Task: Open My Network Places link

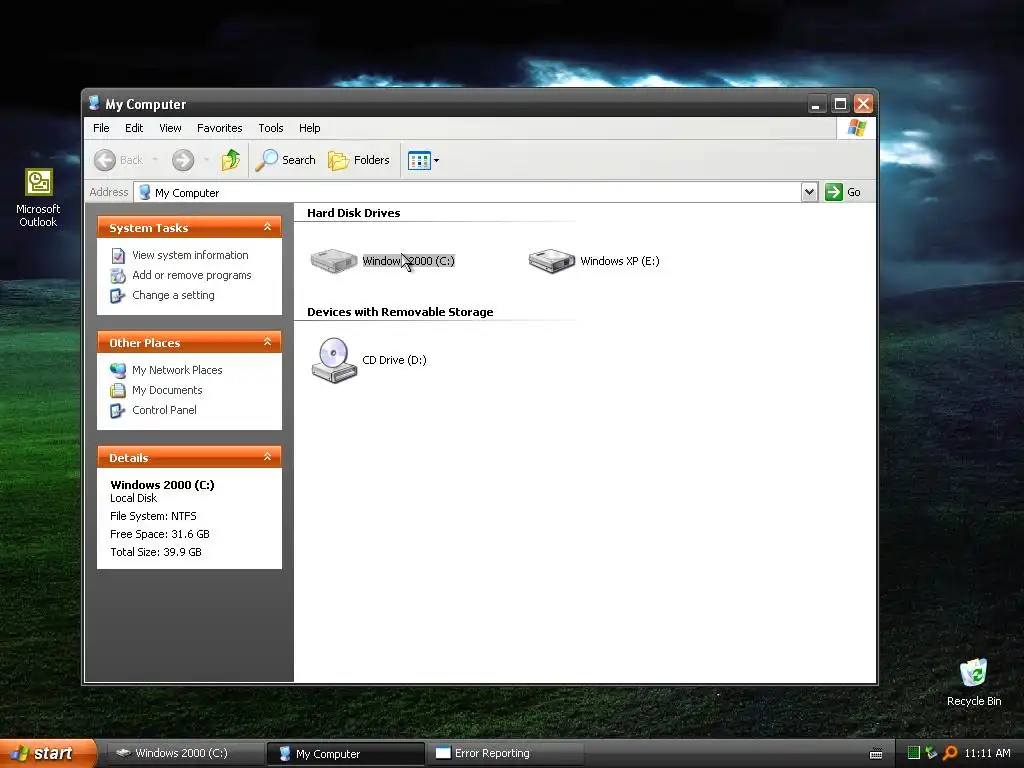Action: point(177,370)
